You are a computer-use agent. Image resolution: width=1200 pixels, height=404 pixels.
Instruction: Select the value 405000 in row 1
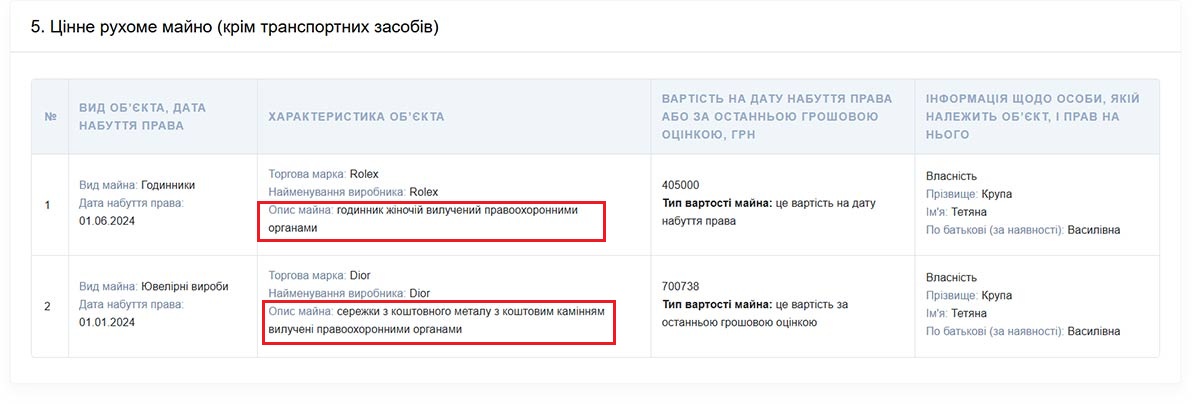[x=681, y=185]
